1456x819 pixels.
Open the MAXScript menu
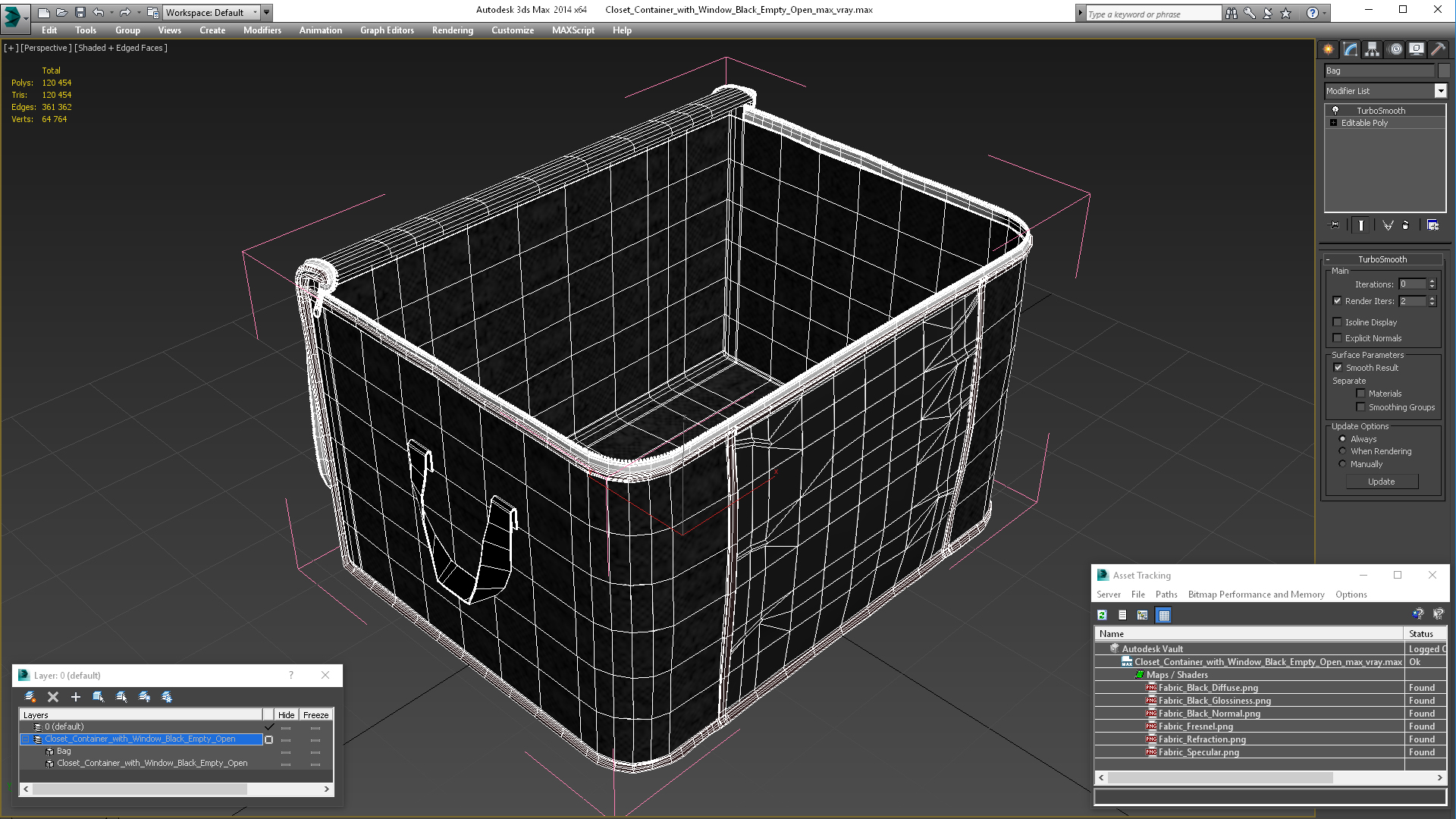pos(573,30)
